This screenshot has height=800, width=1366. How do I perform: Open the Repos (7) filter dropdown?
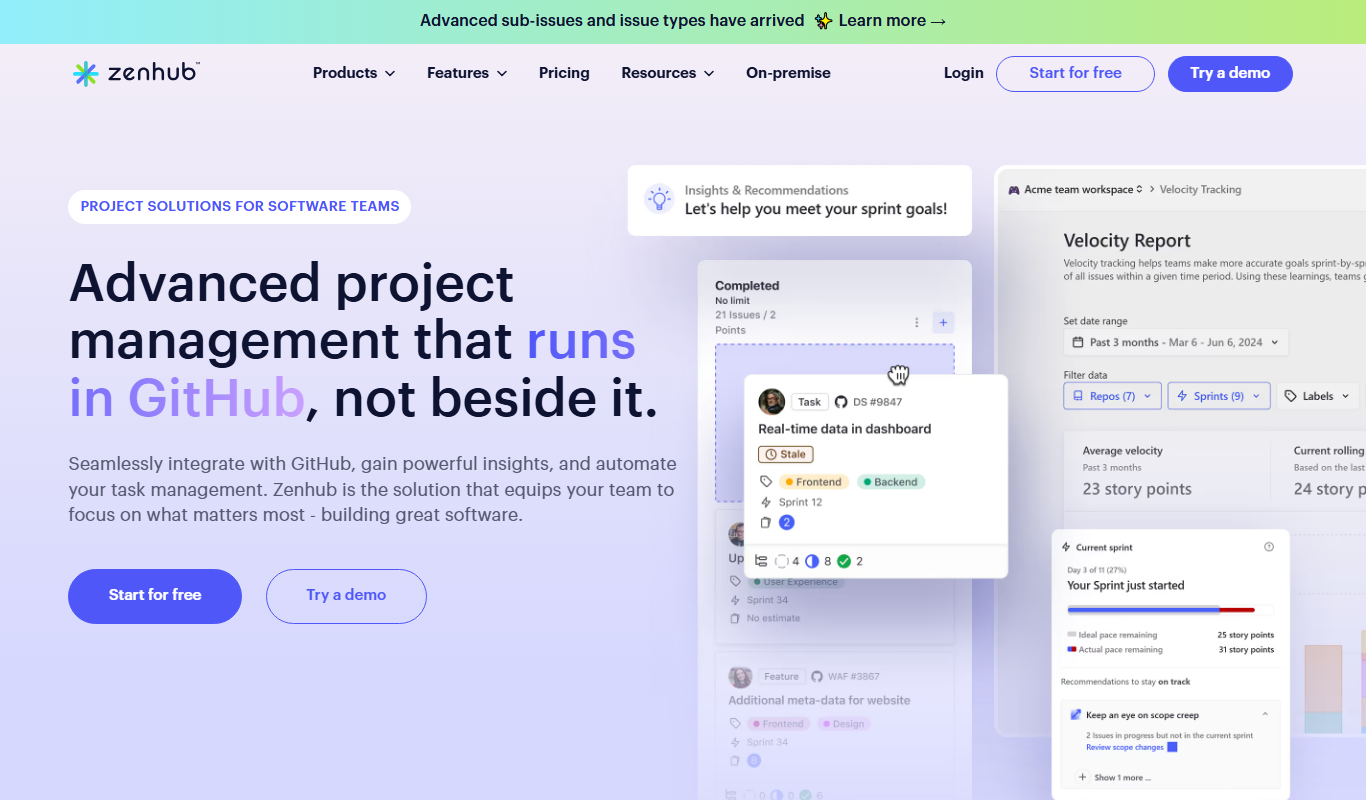coord(1112,396)
